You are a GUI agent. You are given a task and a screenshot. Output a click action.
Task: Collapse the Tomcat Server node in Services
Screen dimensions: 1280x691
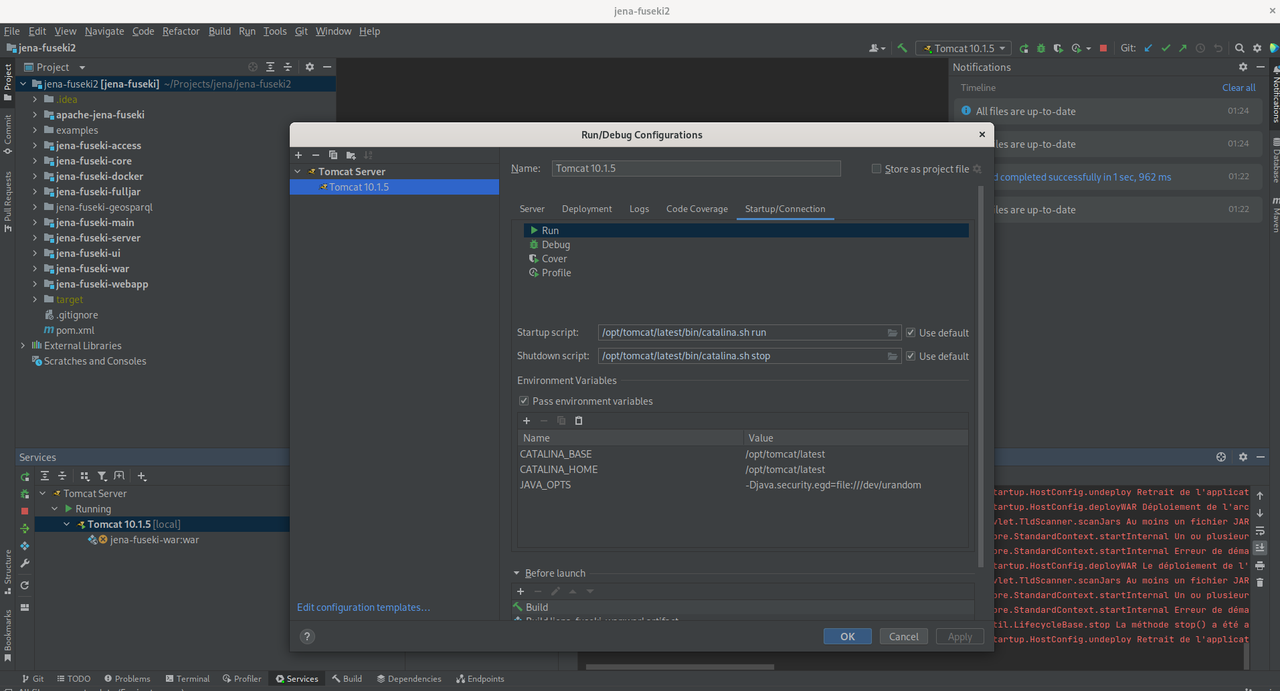click(43, 494)
